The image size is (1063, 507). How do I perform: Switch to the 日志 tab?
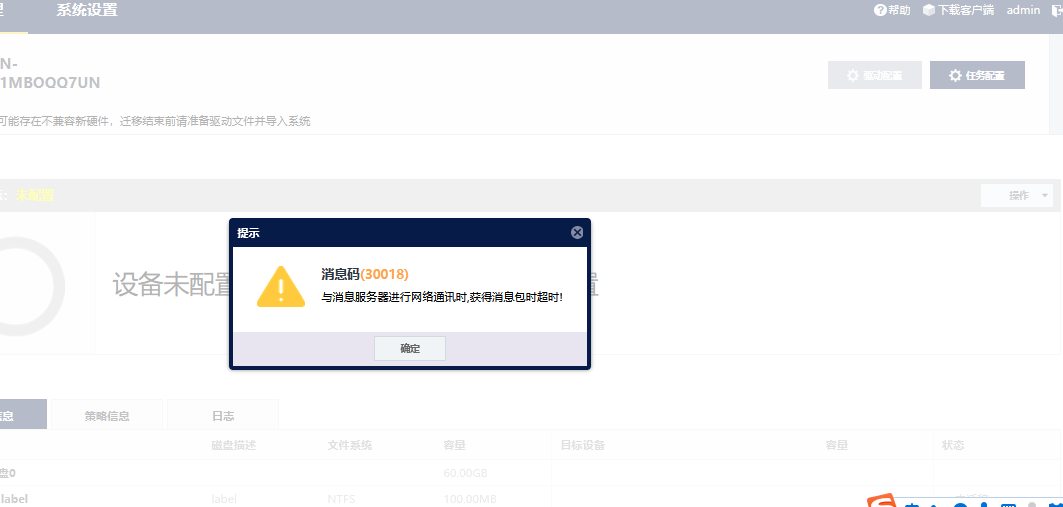[x=223, y=415]
